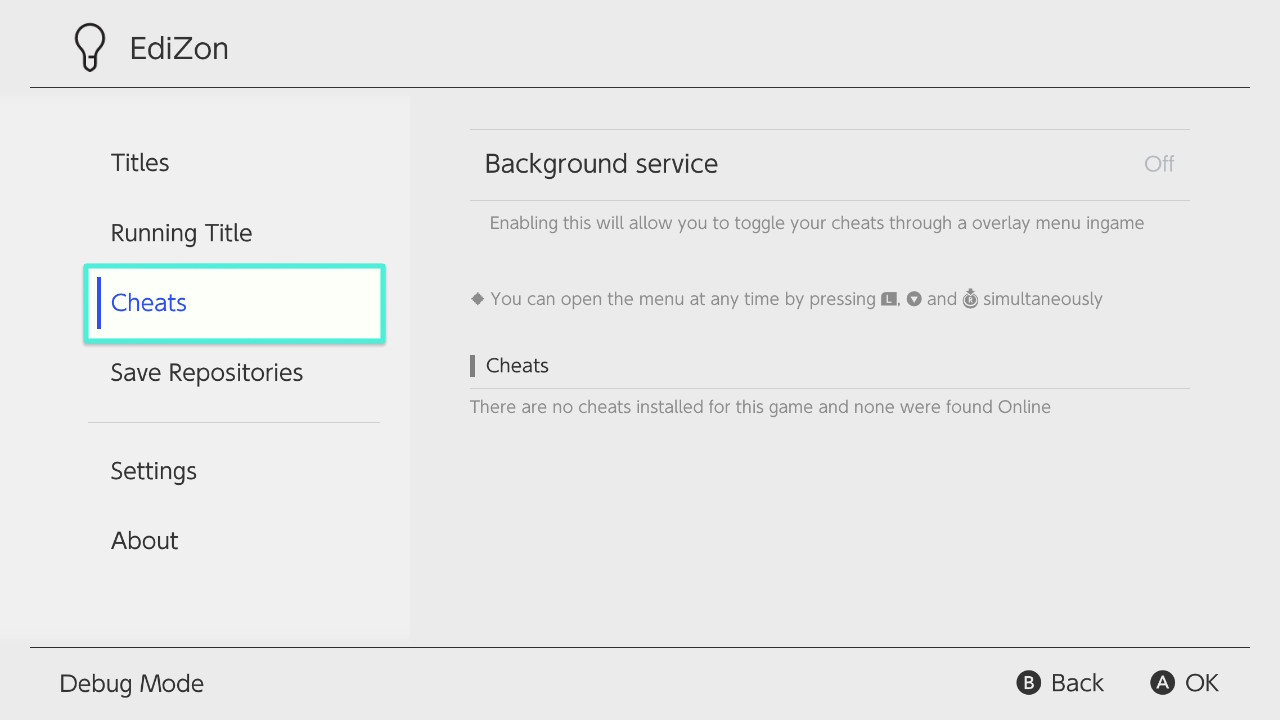This screenshot has height=720, width=1280.
Task: Click the Cheats section heading in the content pane
Action: [x=517, y=366]
